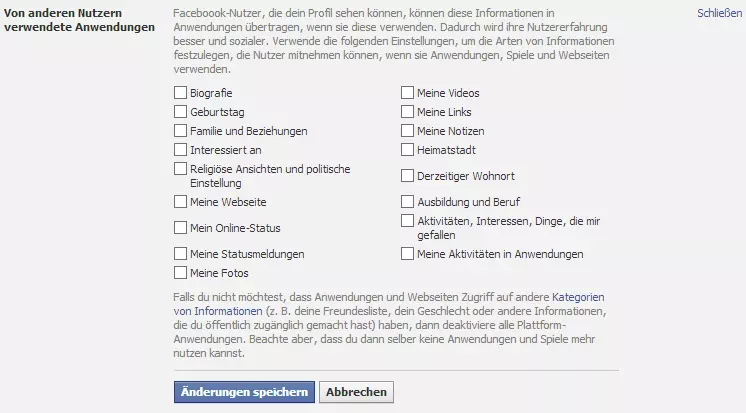Check the Meine Webseite box
The image size is (746, 413).
pyautogui.click(x=180, y=202)
